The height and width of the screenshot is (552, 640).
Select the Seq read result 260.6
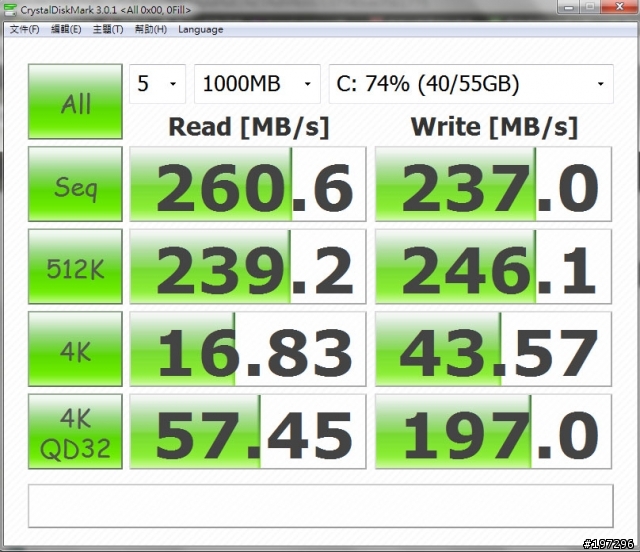pos(248,184)
